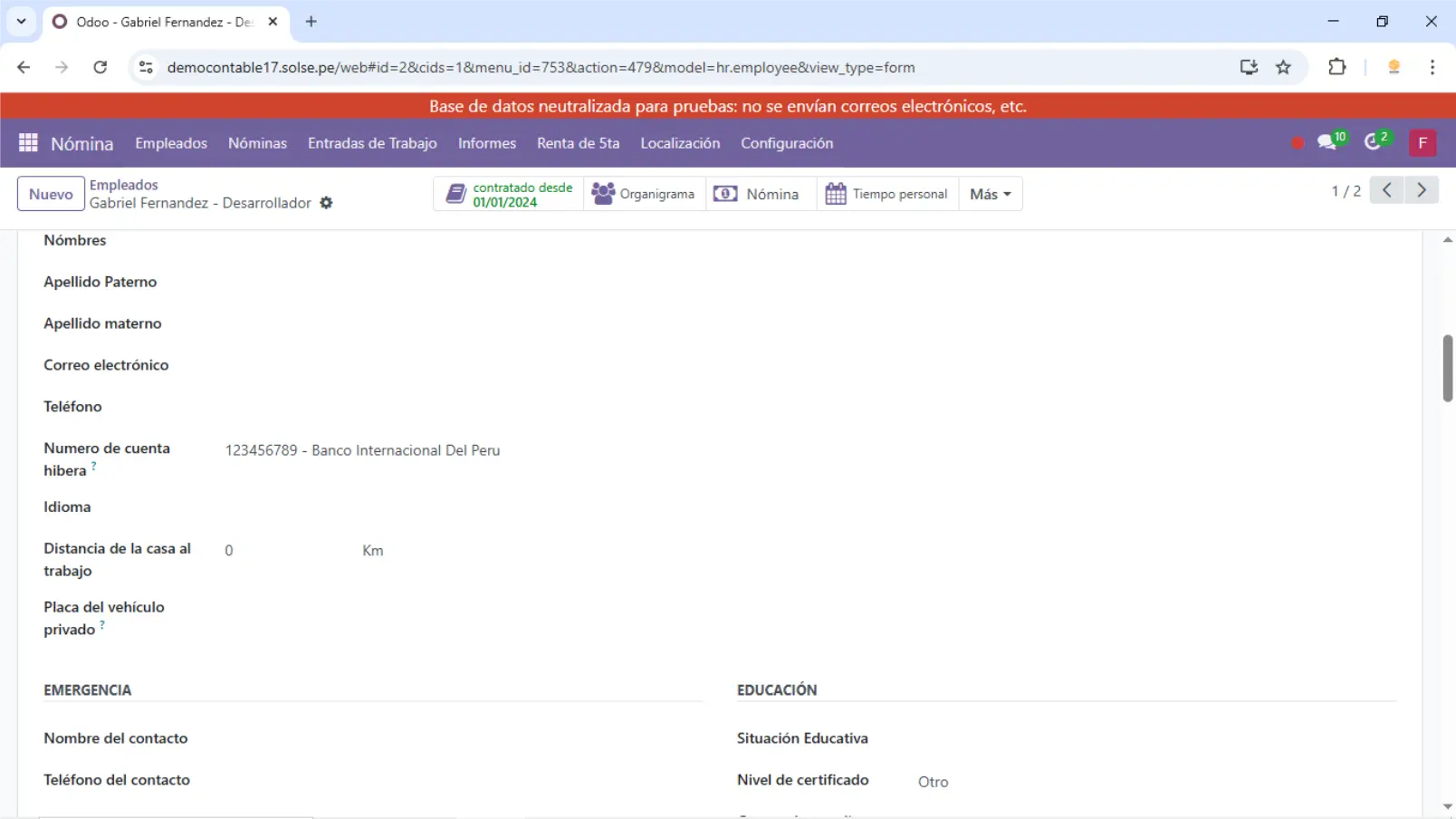Click the vertical page scrollbar thumb
Screen dimensions: 1456x819
pos(1447,368)
